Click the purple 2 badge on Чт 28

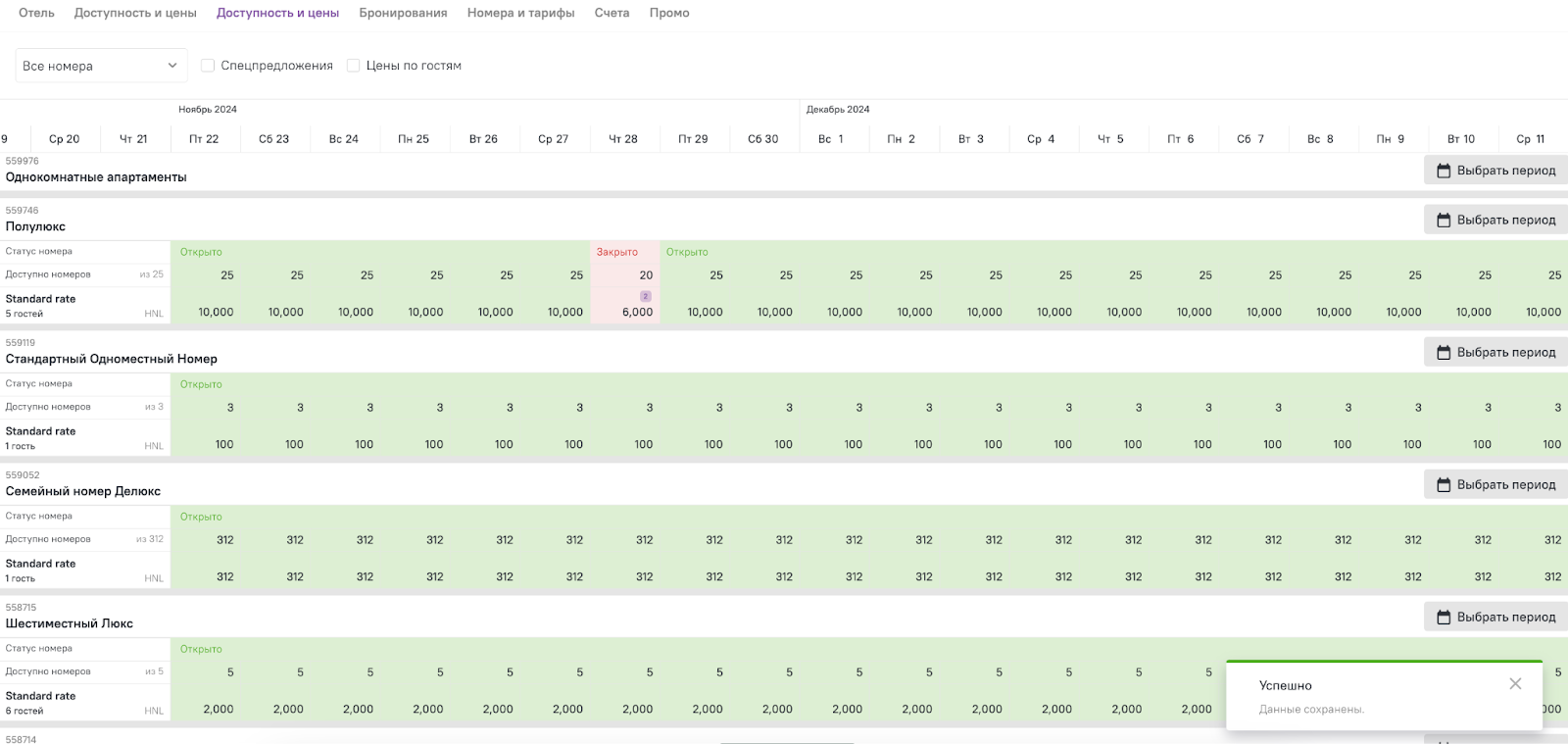[646, 296]
